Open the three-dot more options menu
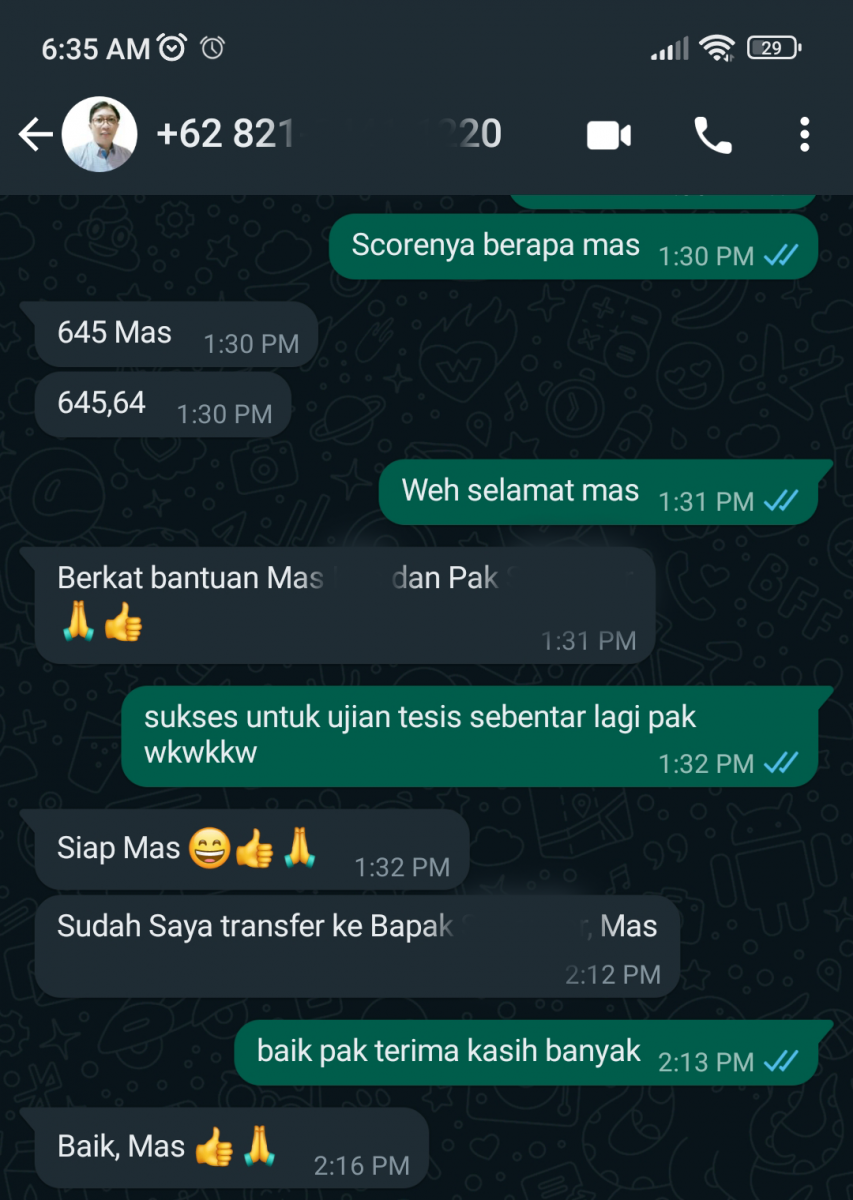The width and height of the screenshot is (853, 1200). [804, 135]
